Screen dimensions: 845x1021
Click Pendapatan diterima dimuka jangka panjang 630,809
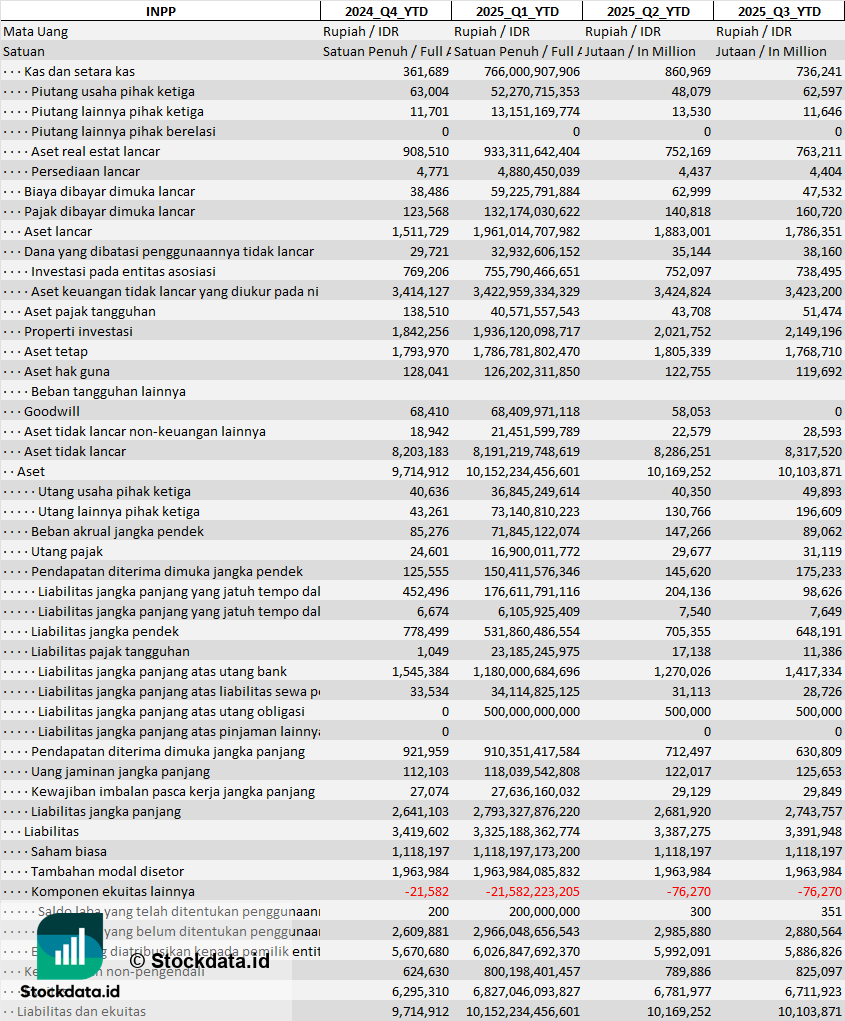(819, 752)
